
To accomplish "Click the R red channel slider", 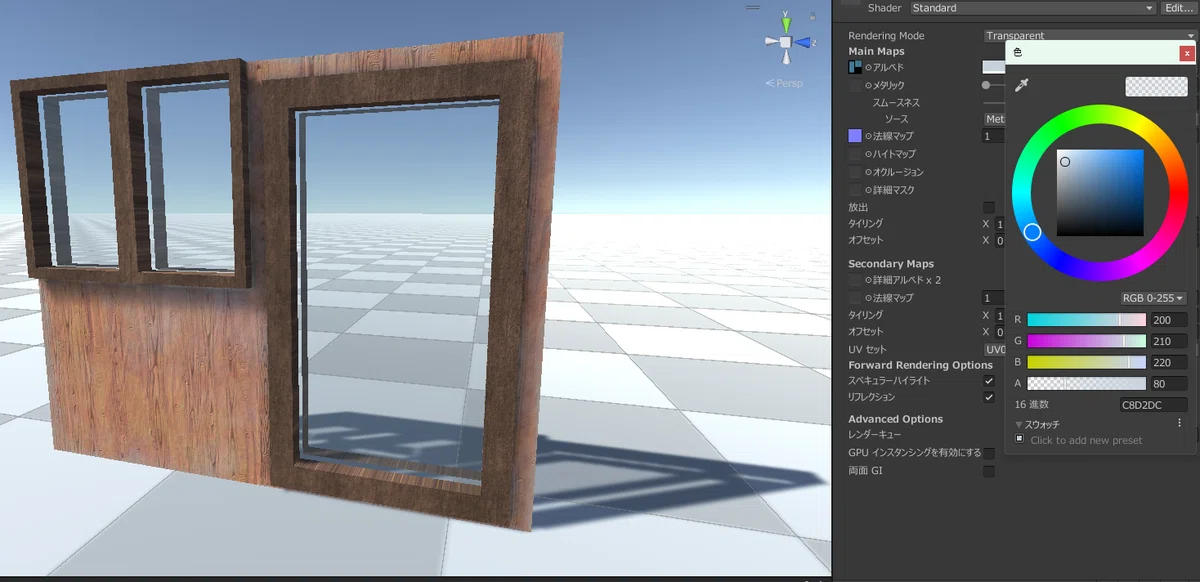I will pyautogui.click(x=1086, y=320).
